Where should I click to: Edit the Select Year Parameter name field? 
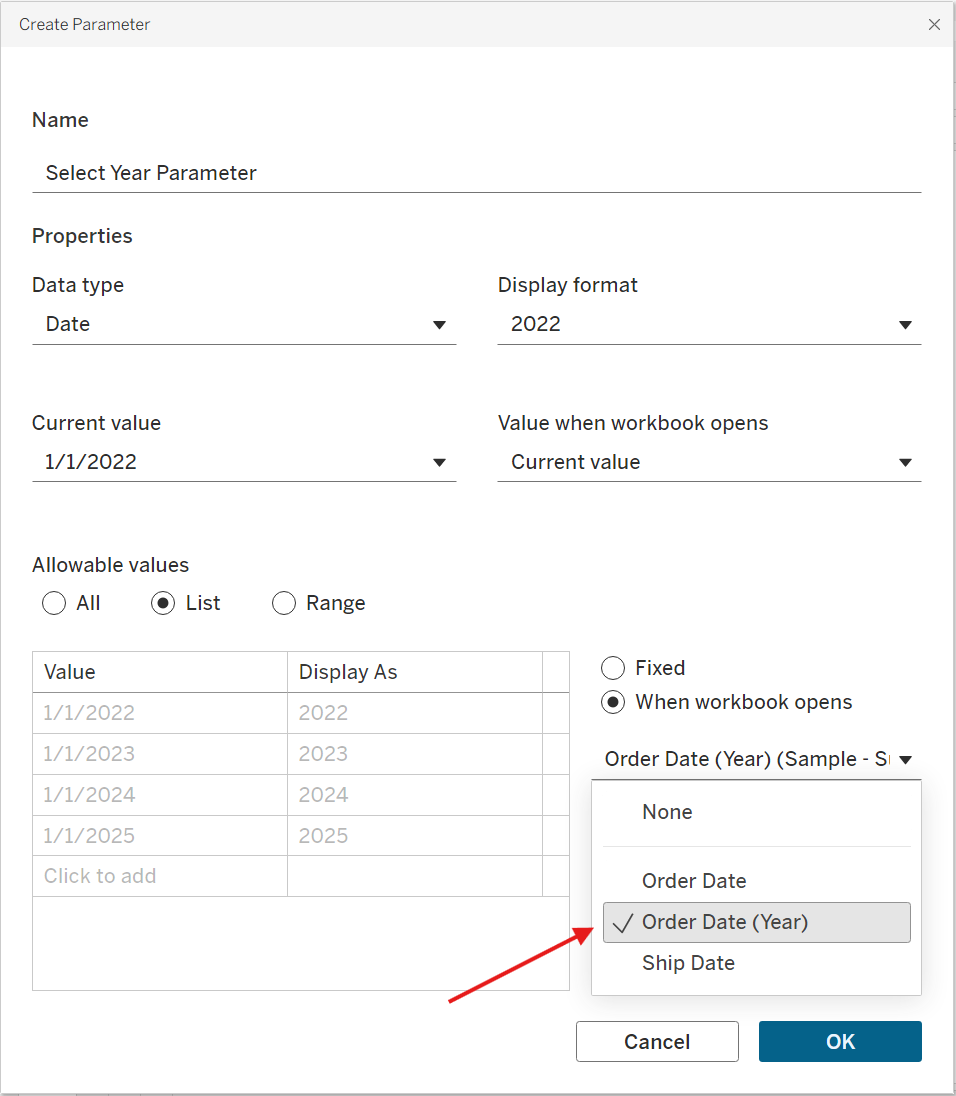pyautogui.click(x=476, y=173)
